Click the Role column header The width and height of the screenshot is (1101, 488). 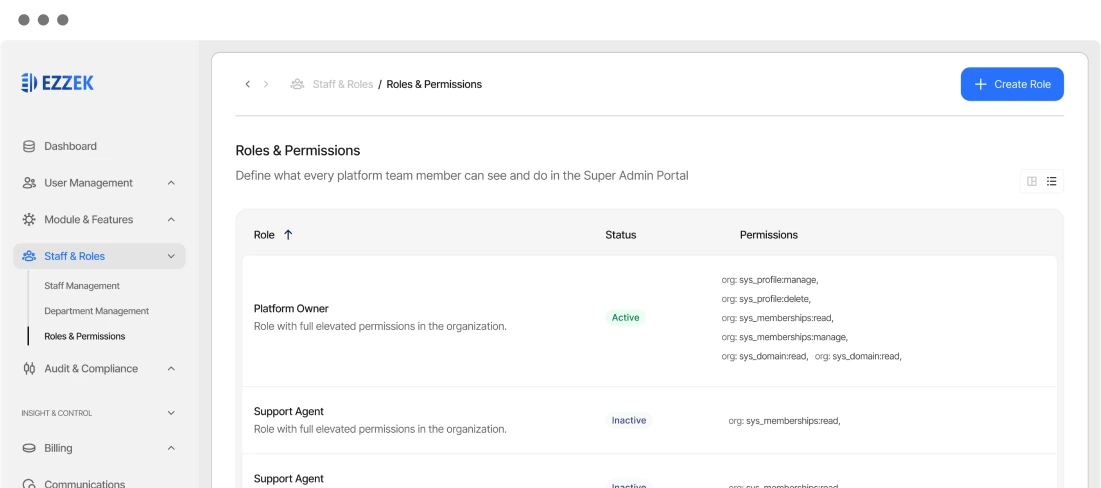(264, 235)
